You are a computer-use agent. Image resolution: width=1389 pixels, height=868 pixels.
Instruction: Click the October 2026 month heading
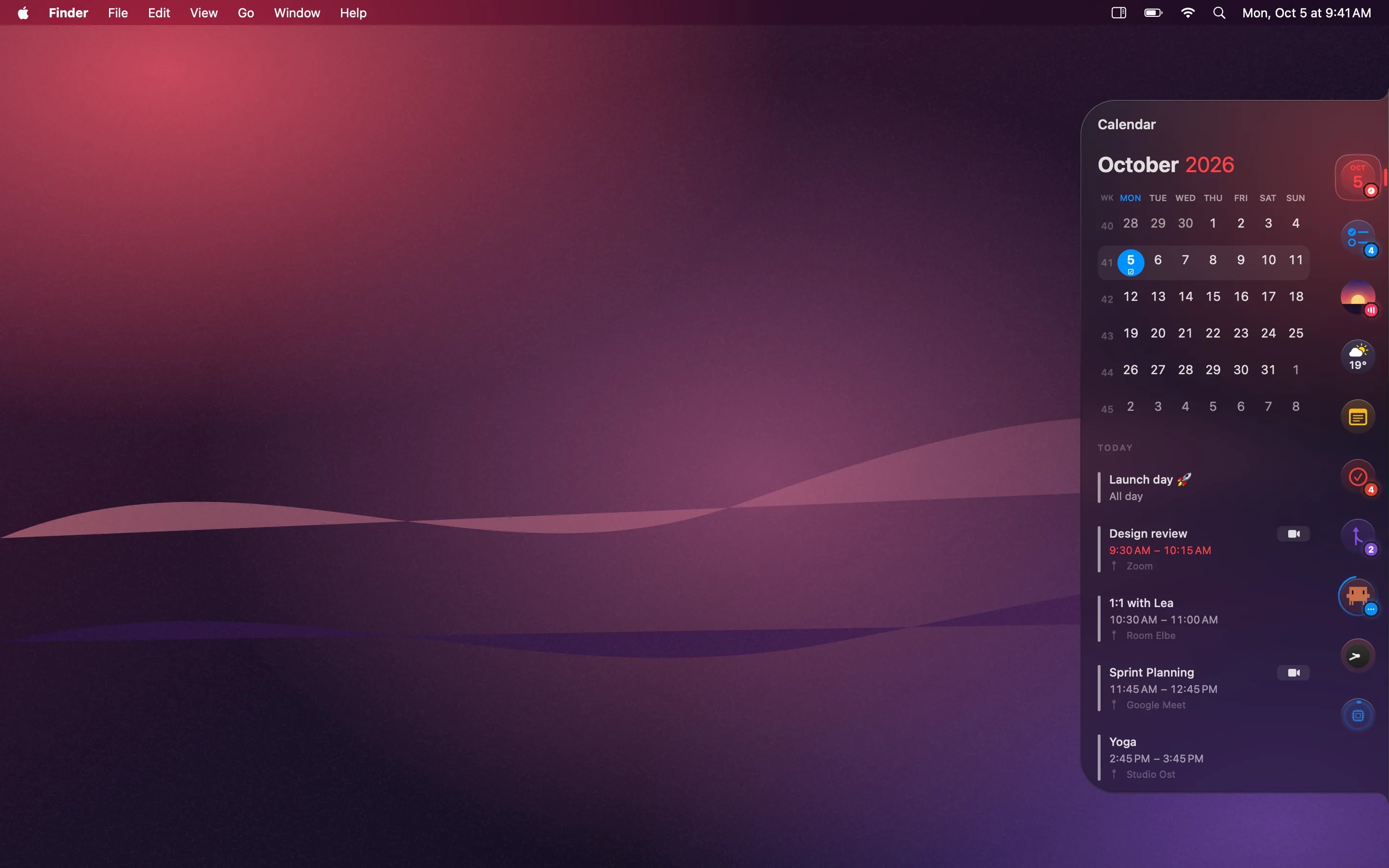tap(1166, 165)
